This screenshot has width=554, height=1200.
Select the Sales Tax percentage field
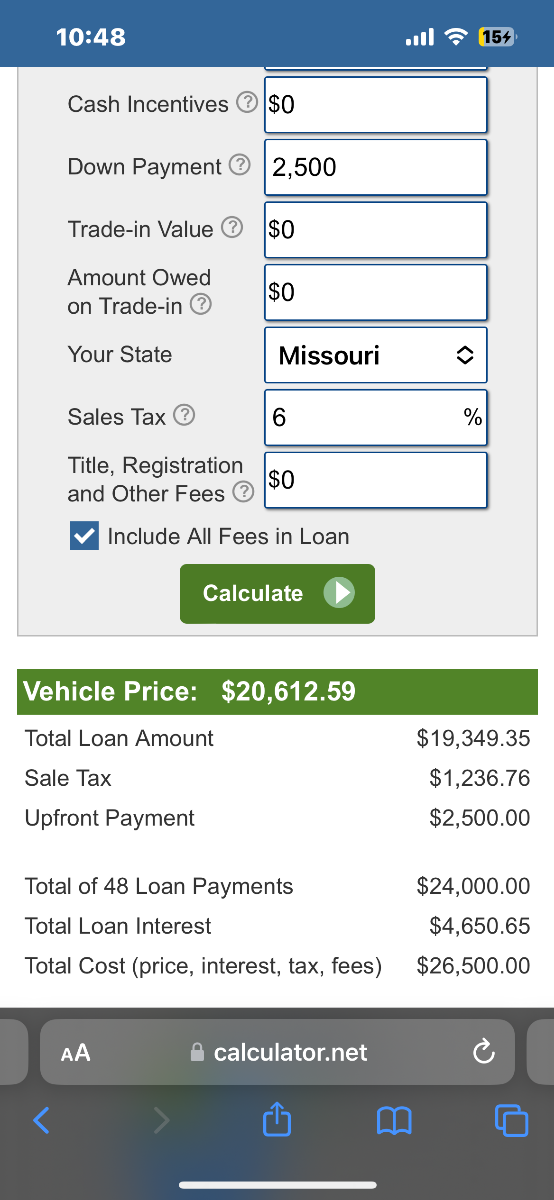tap(376, 417)
